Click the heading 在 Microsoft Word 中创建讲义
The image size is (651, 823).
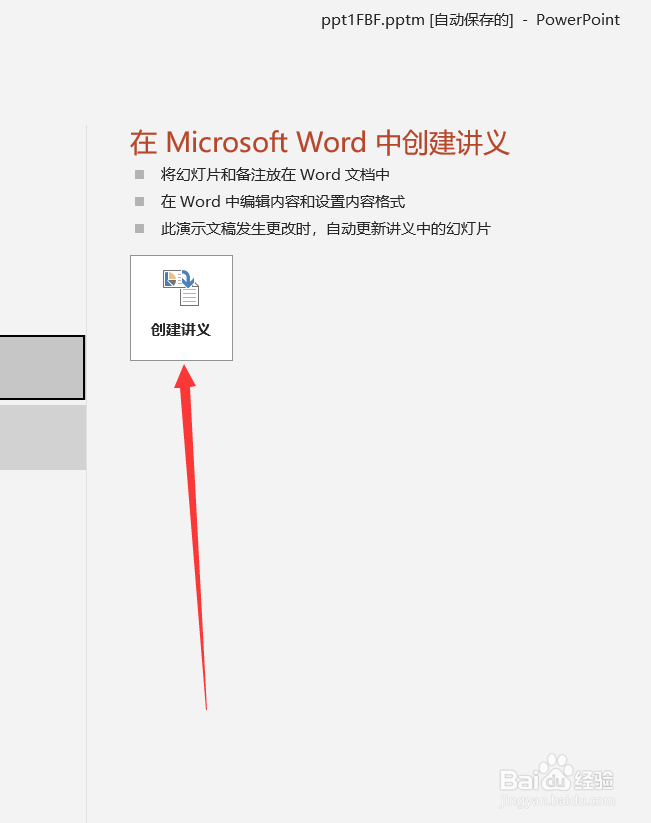319,142
